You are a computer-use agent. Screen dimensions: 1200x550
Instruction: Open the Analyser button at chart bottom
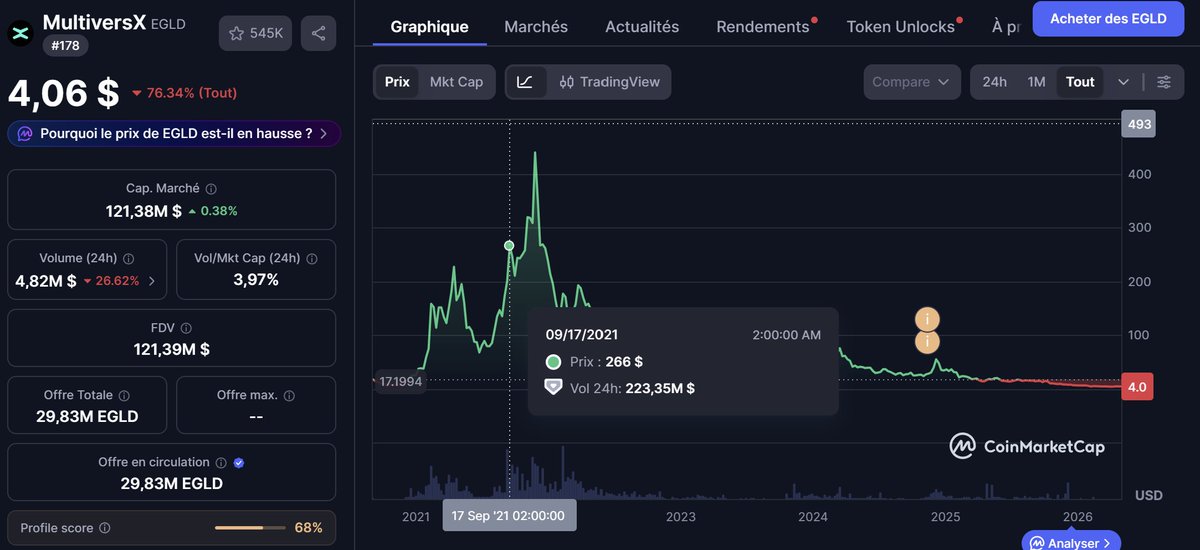point(1071,543)
